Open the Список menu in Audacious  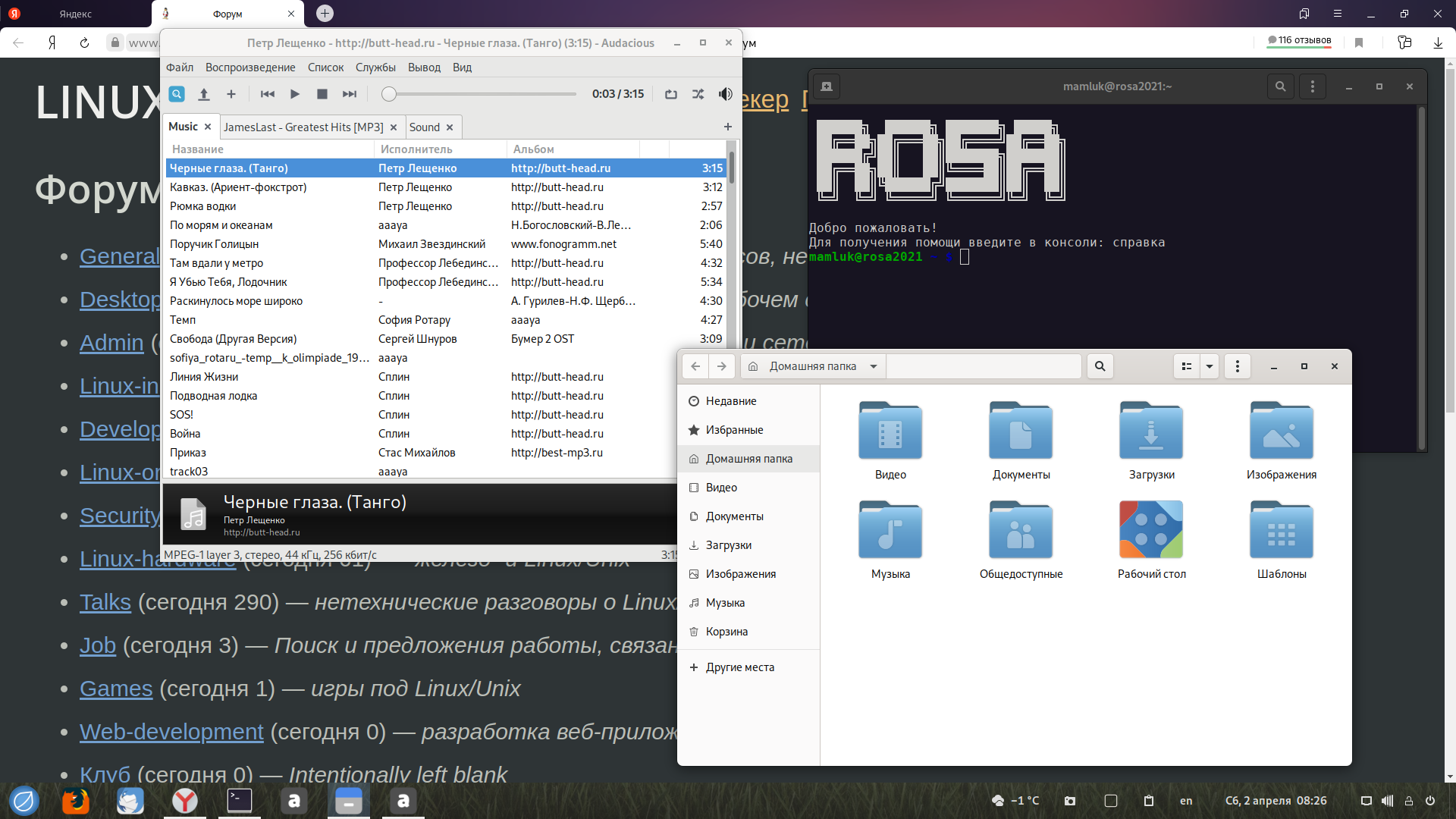[x=325, y=65]
